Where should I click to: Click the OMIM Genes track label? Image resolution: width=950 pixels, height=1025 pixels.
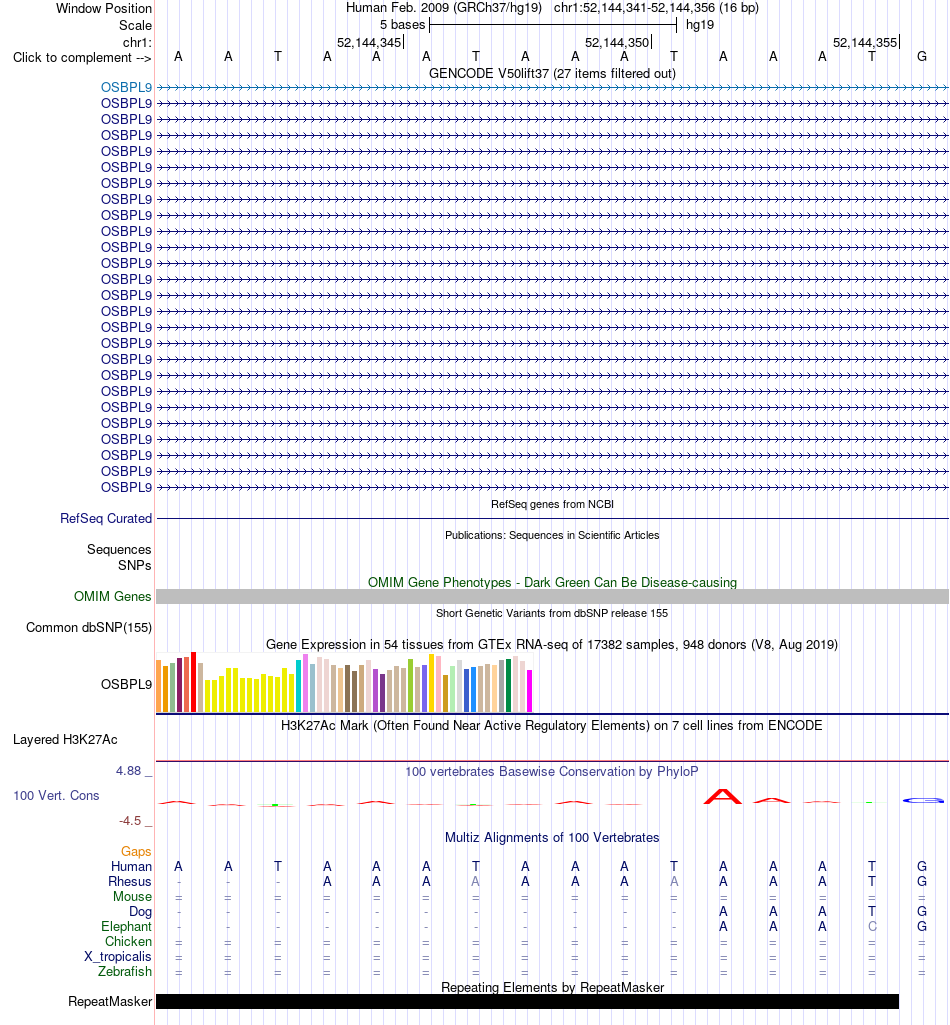(112, 596)
